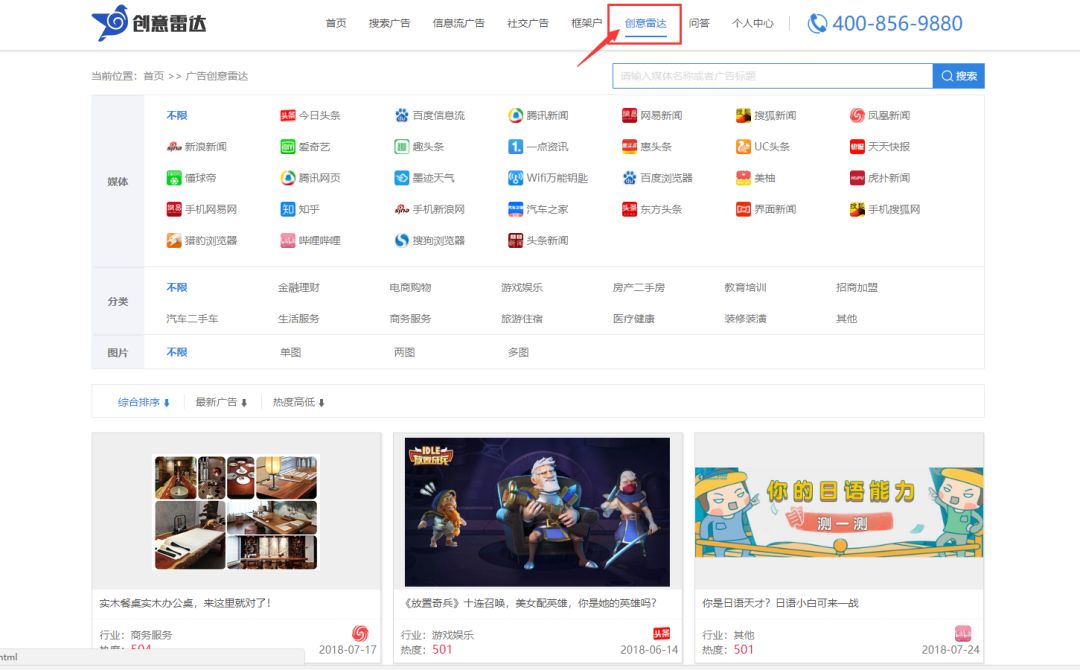Viewport: 1080px width, 670px height.
Task: Sort results by 热度高低
Action: 298,402
